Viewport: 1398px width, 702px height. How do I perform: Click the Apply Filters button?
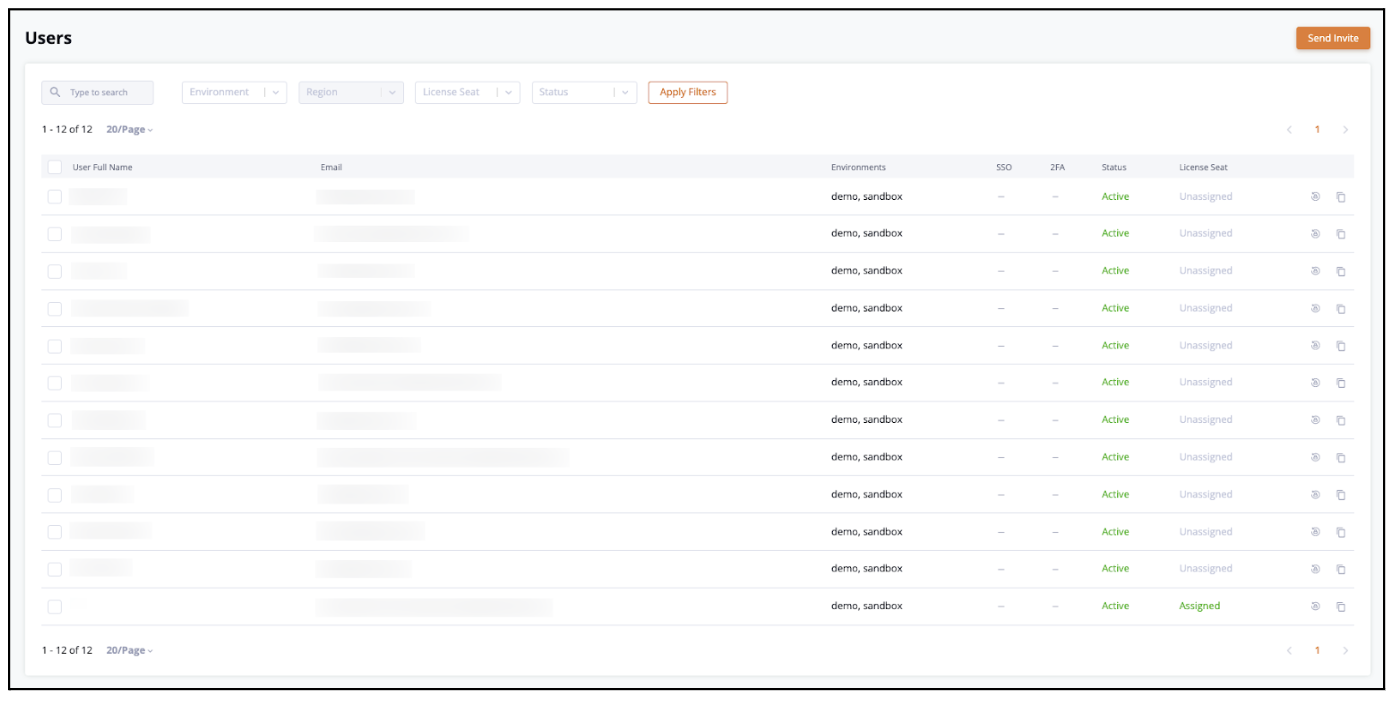(687, 92)
